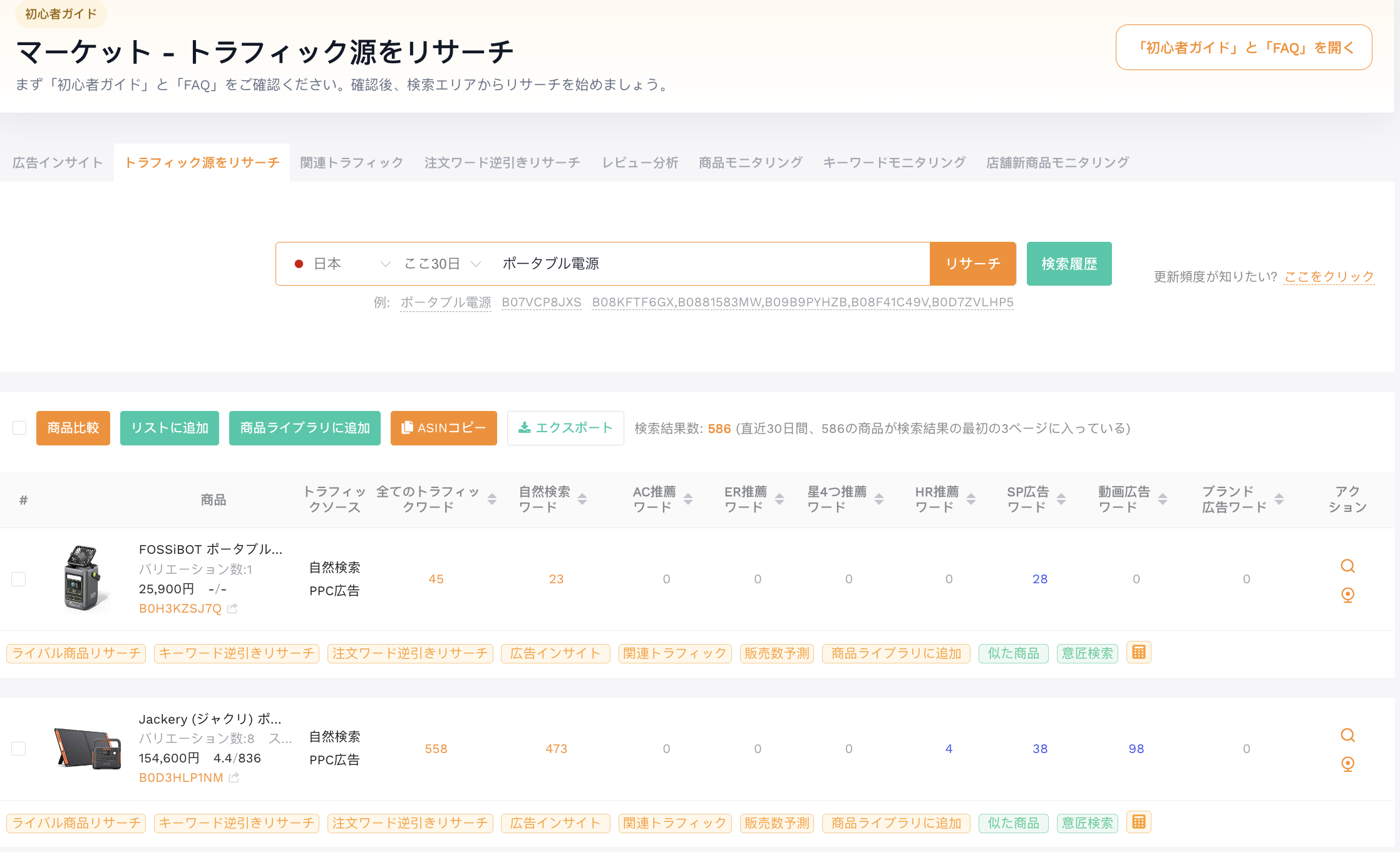Click the 商品比較 button

click(73, 428)
